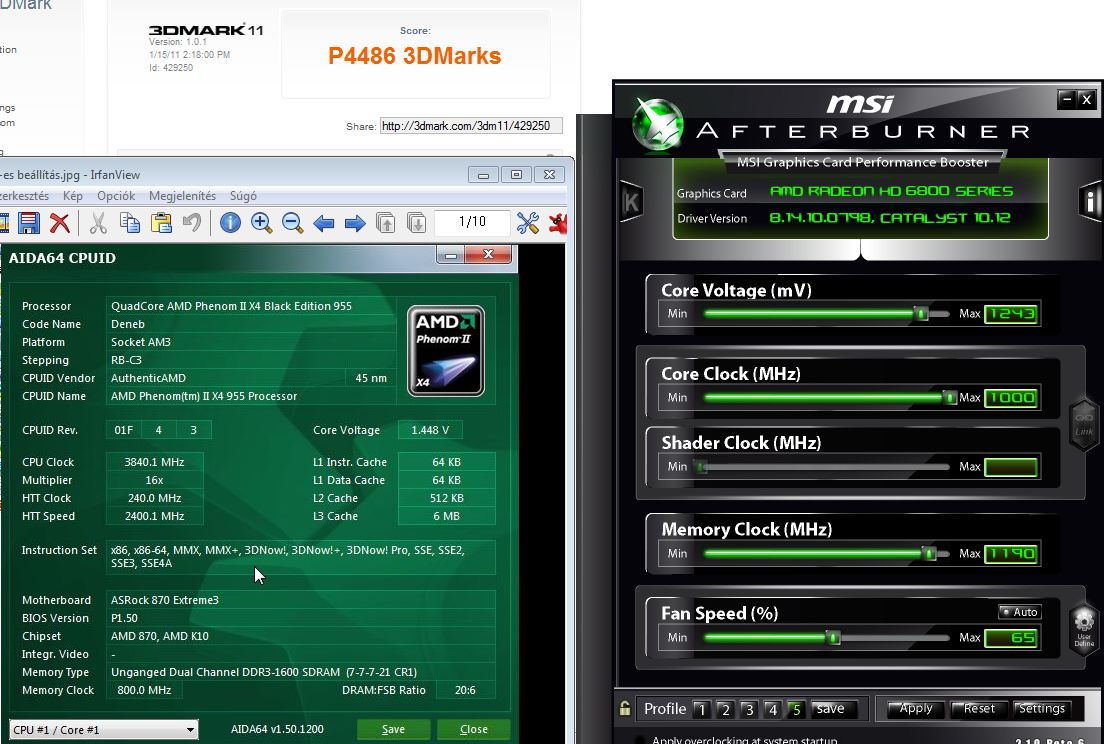
Task: Click the scissors Cut icon in IrfanView
Action: coord(99,223)
